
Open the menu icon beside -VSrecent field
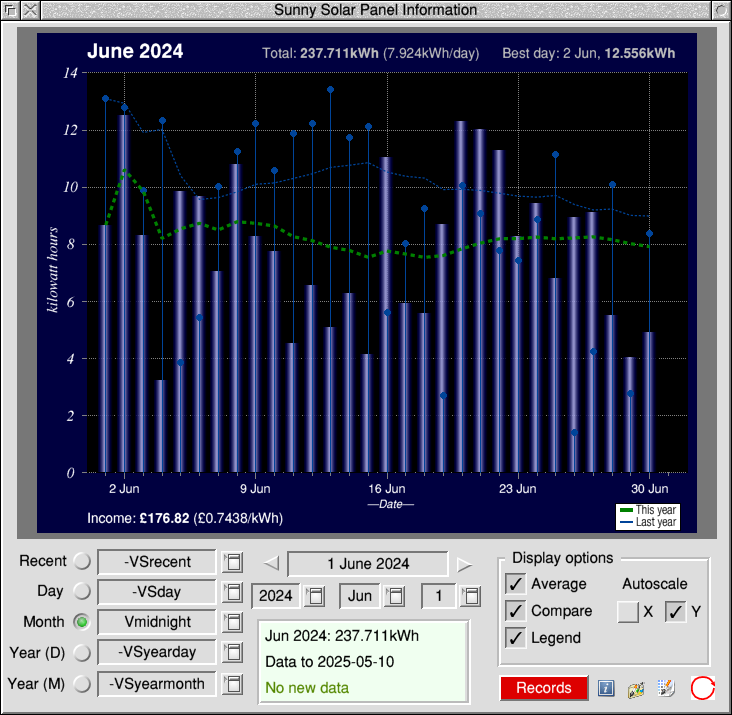[232, 562]
